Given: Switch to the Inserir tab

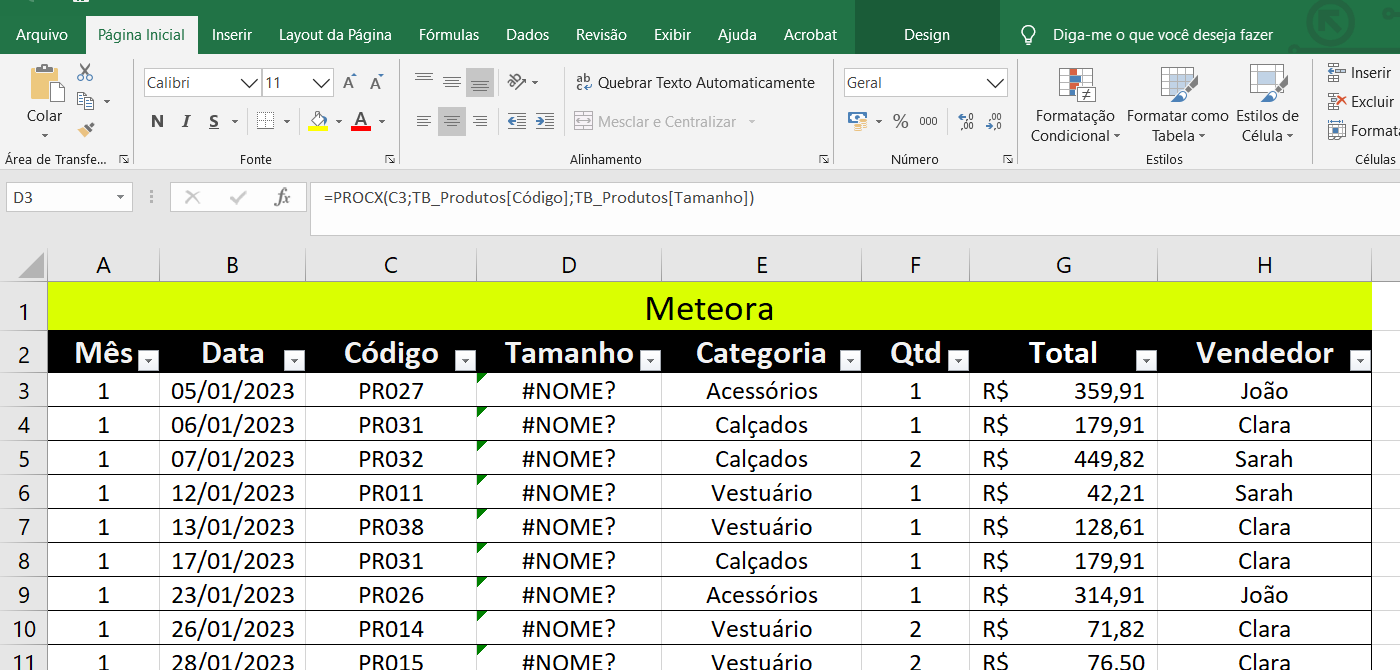Looking at the screenshot, I should tap(232, 35).
